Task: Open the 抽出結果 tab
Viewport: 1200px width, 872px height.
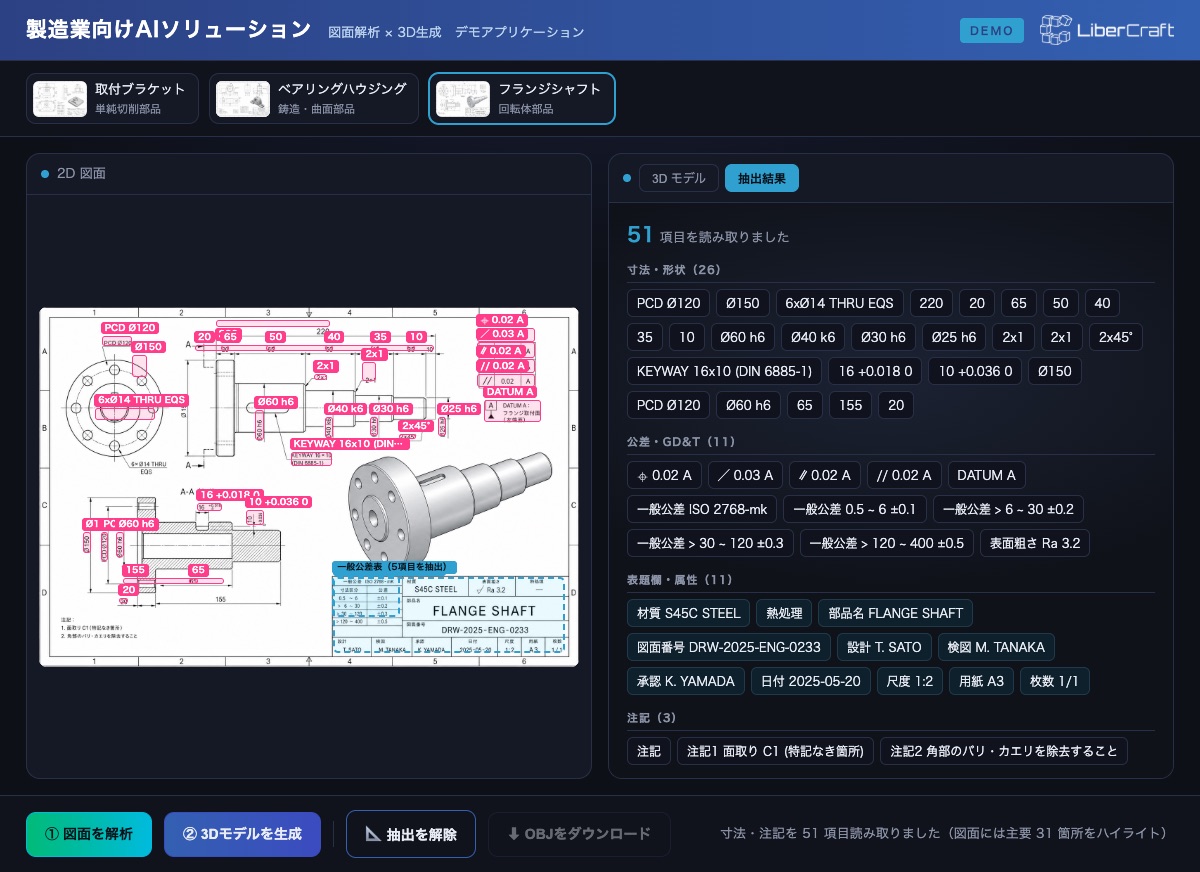Action: point(762,179)
